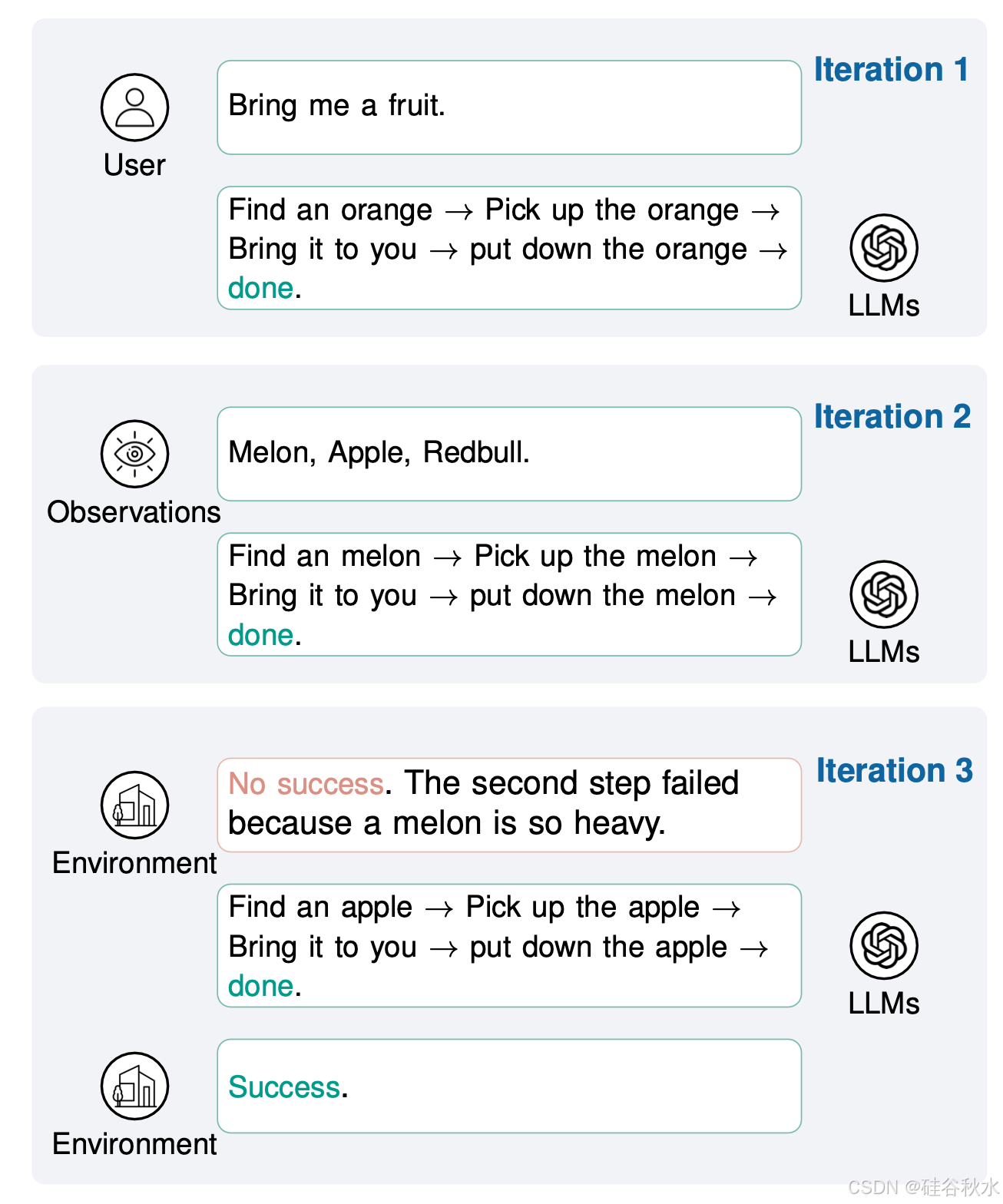This screenshot has height=1204, width=1003.
Task: Click the 'Find an apple' plan text
Action: click(x=320, y=907)
